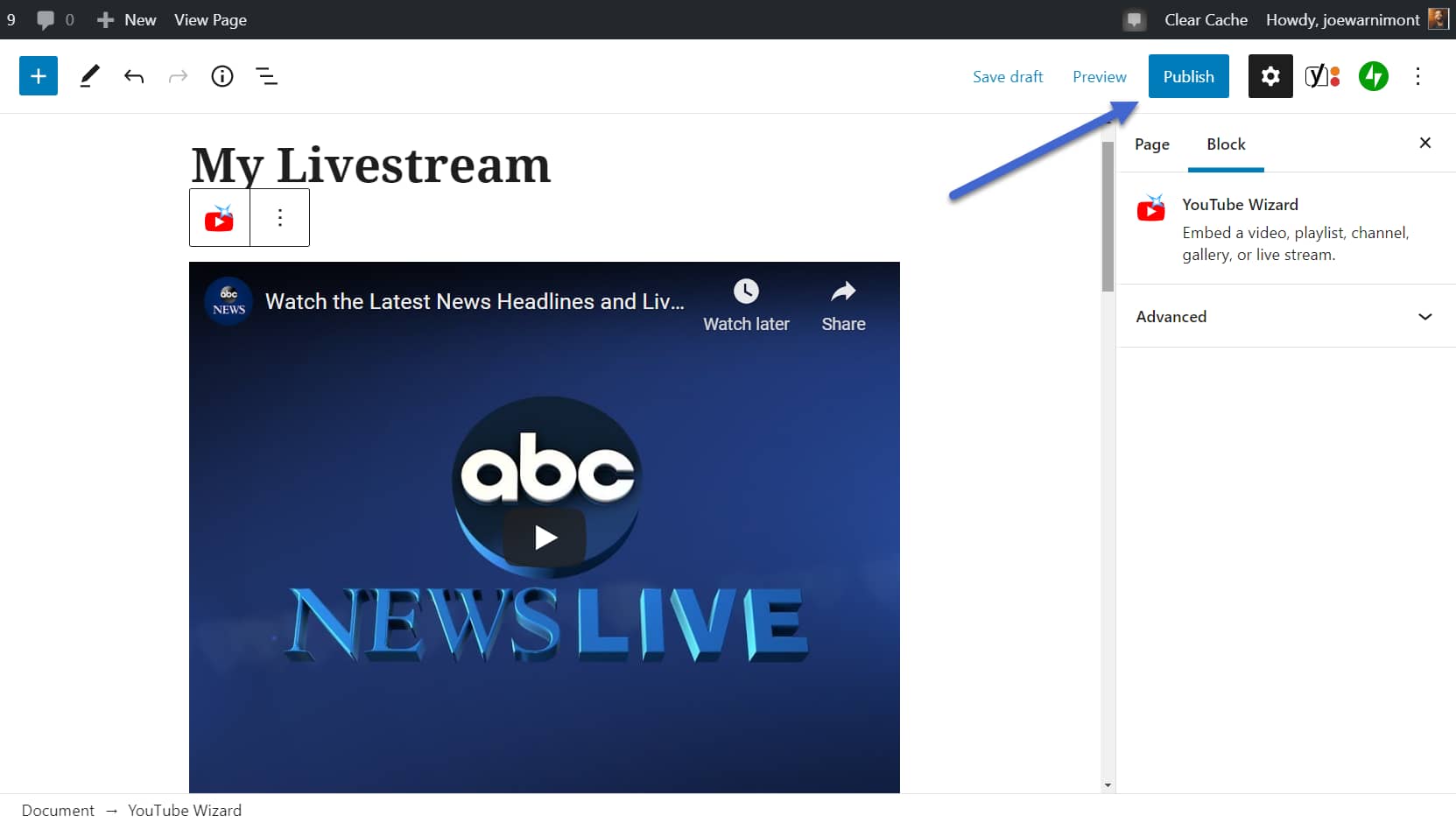This screenshot has height=823, width=1456.
Task: Open the block options three-dot menu
Action: pos(280,218)
